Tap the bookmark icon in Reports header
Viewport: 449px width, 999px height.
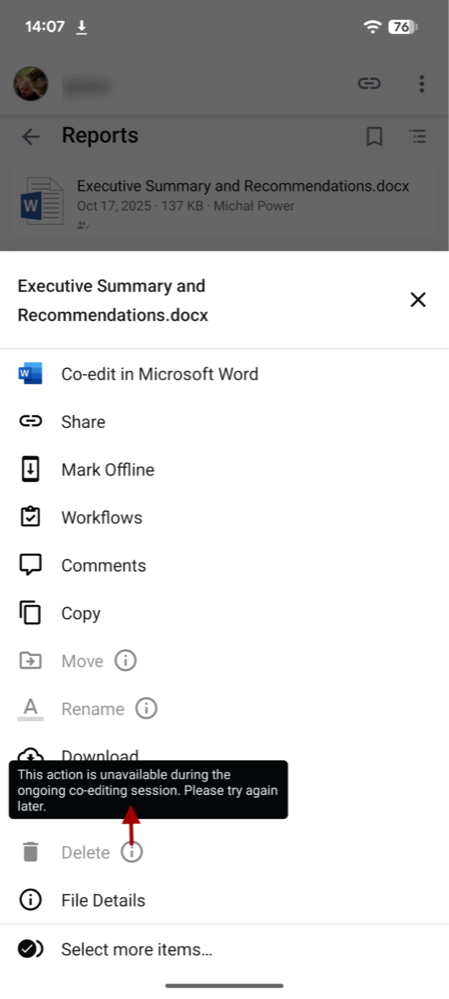pyautogui.click(x=374, y=136)
